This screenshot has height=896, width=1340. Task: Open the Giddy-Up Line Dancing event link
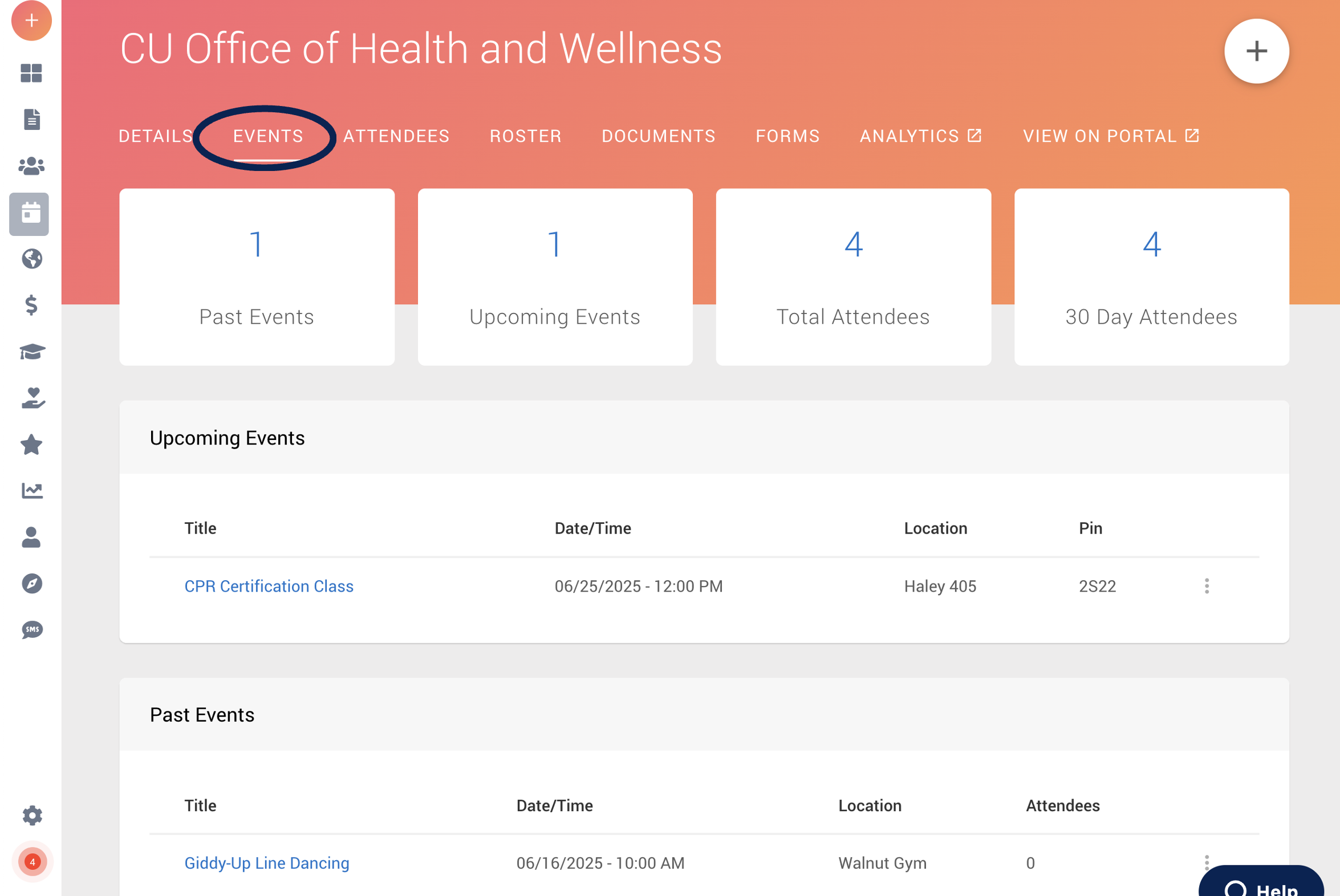click(266, 863)
